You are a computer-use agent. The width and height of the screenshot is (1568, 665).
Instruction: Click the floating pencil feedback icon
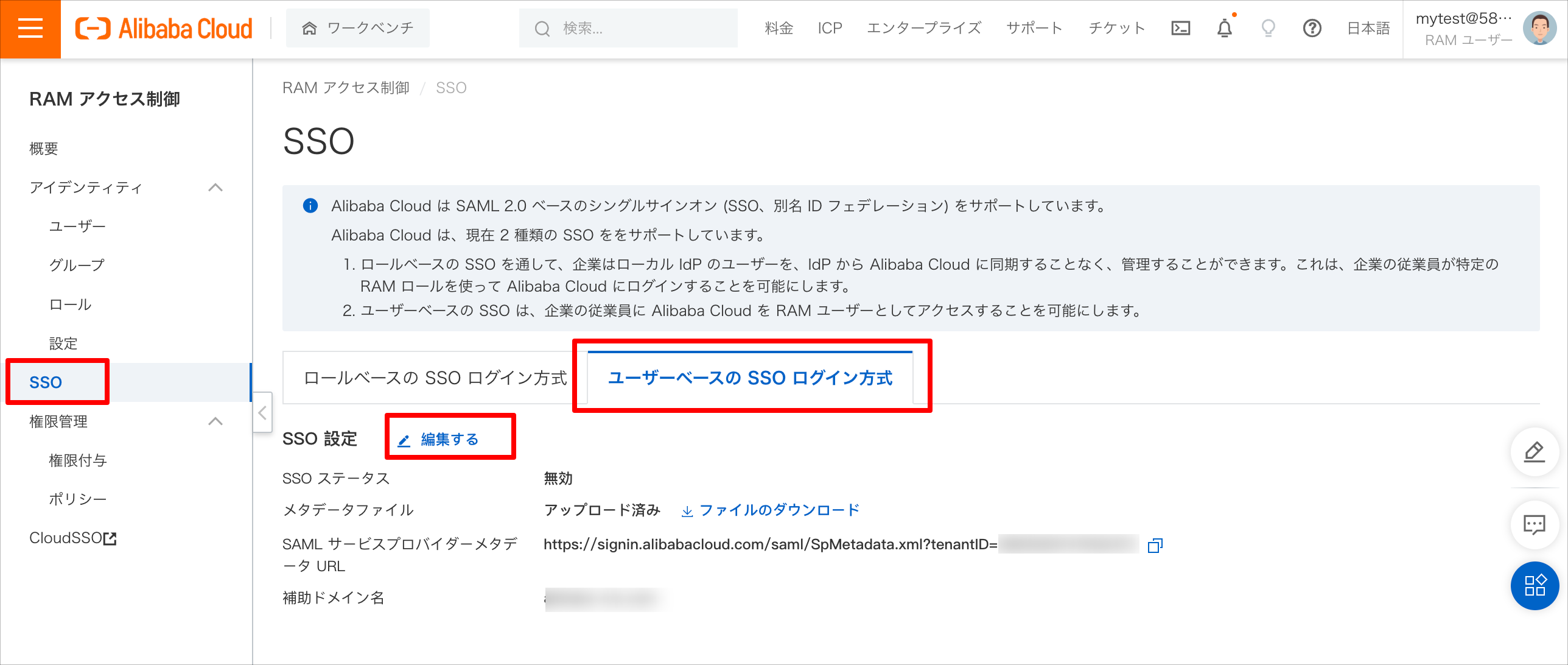[x=1535, y=452]
